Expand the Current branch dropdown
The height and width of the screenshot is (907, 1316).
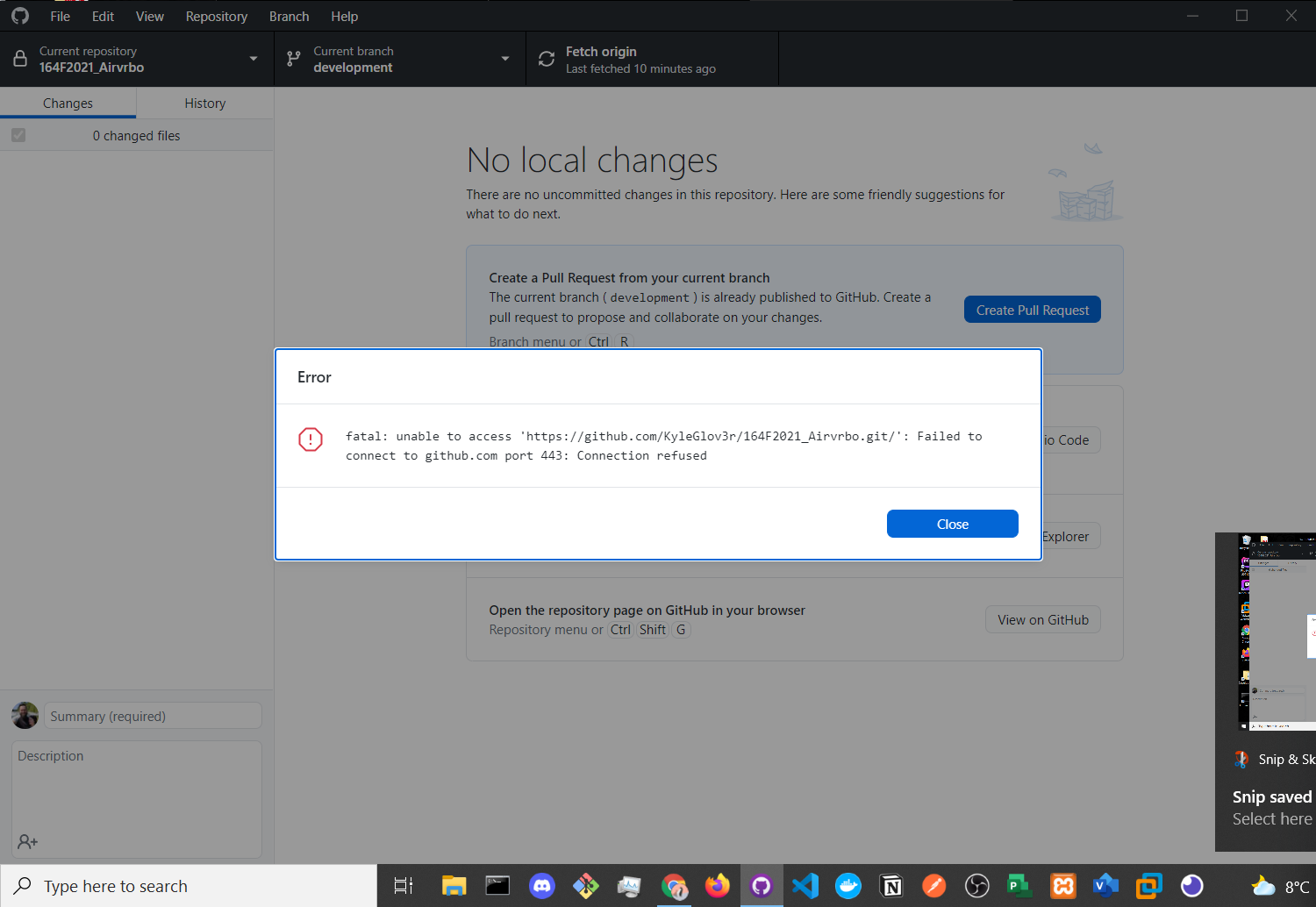[x=504, y=58]
